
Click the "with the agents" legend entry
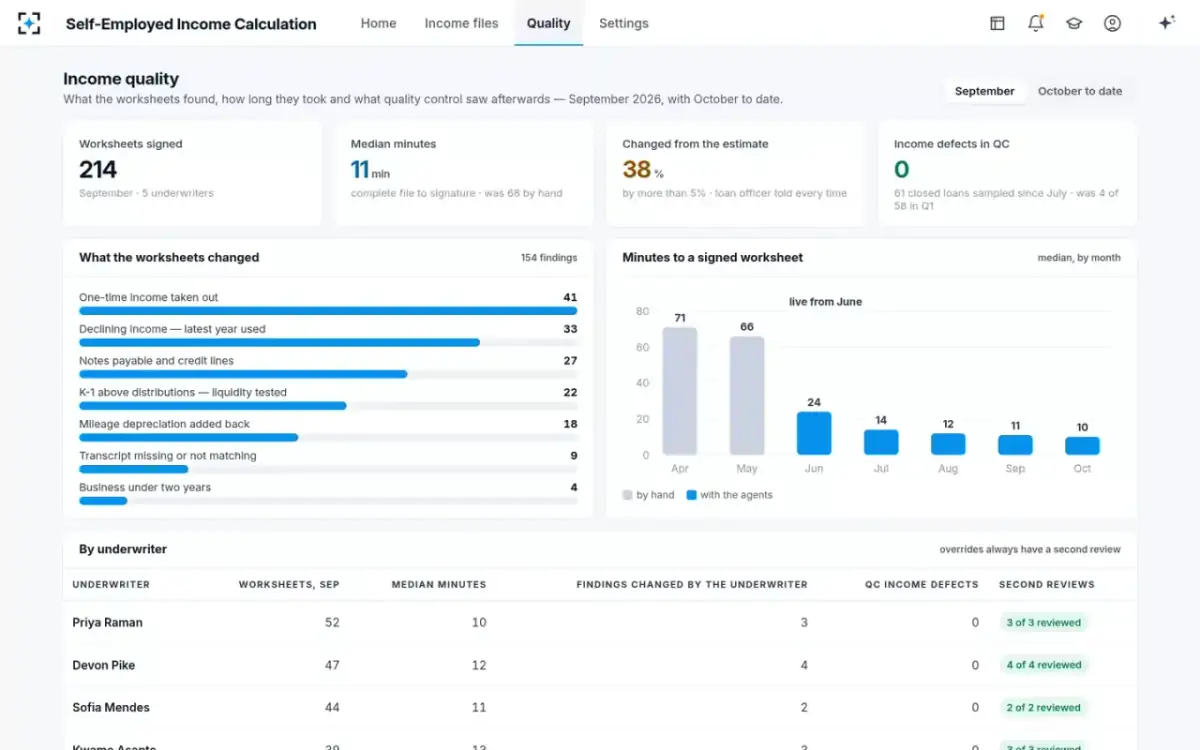pos(729,495)
